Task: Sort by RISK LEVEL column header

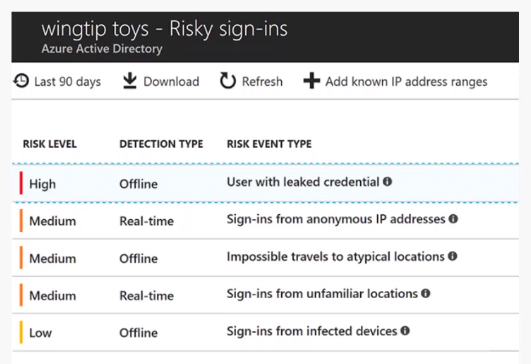Action: 50,144
